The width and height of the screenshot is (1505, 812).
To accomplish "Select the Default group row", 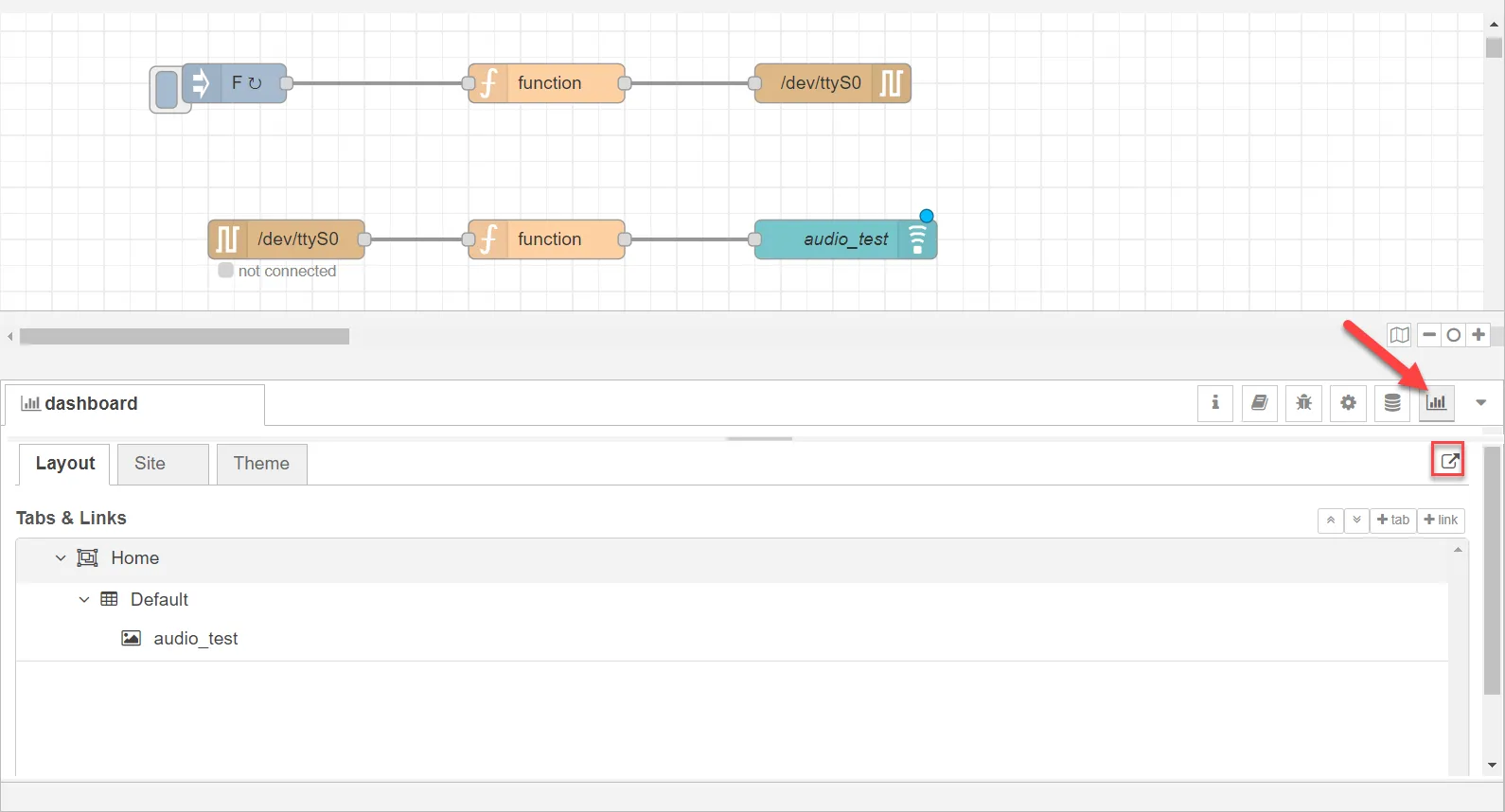I will (733, 600).
